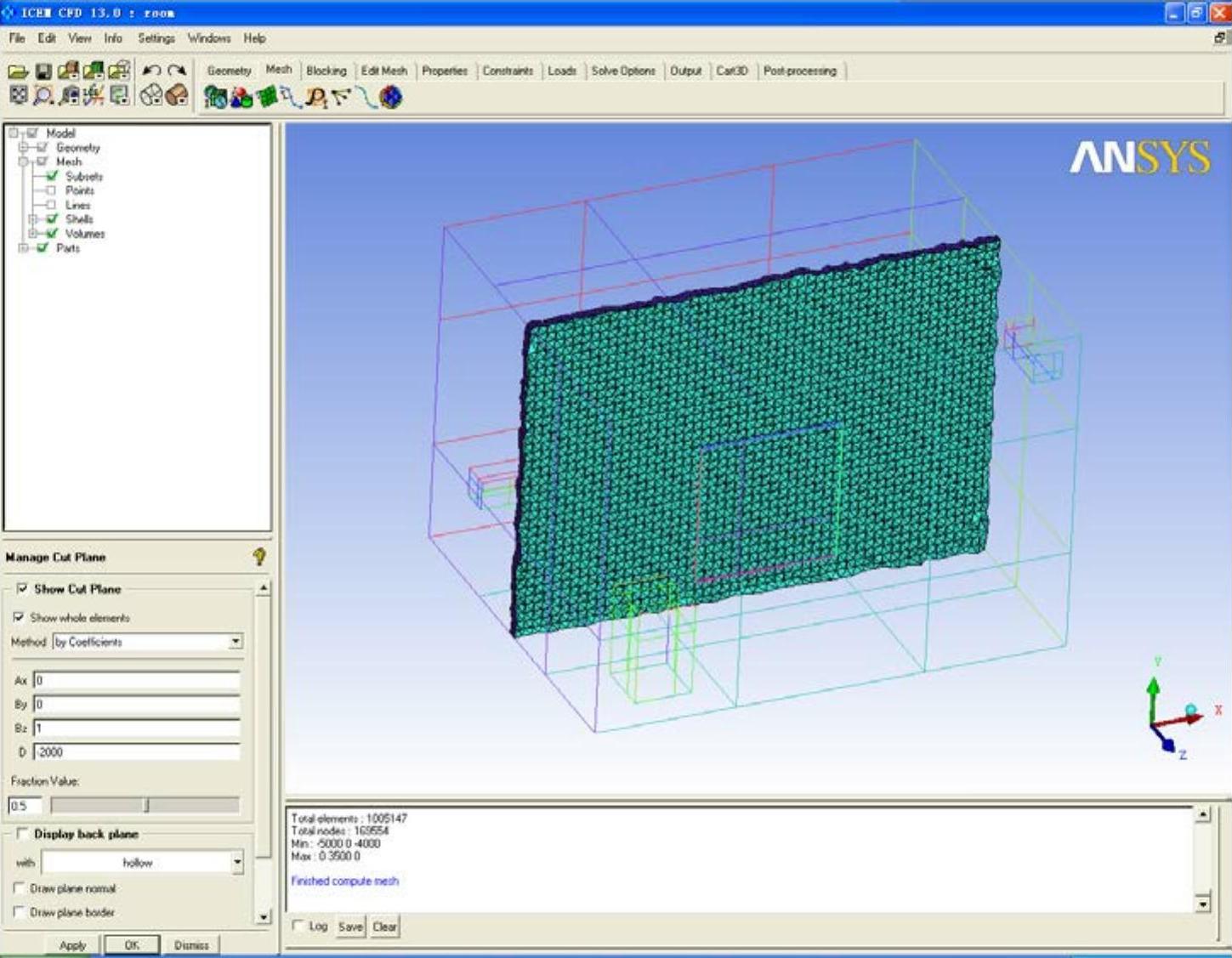Open the Settings menu
Viewport: 1232px width, 958px height.
point(156,38)
